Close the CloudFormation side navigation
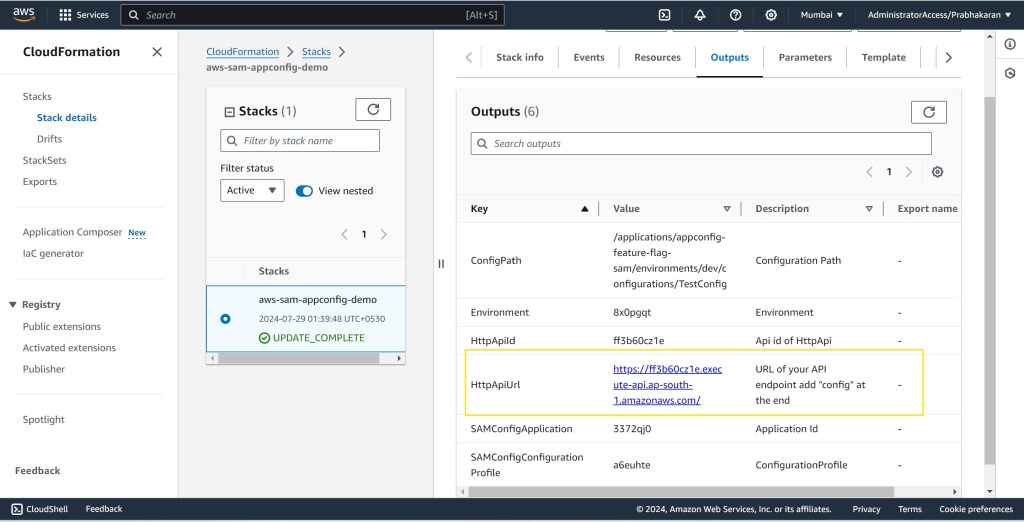Image resolution: width=1024 pixels, height=522 pixels. (157, 52)
